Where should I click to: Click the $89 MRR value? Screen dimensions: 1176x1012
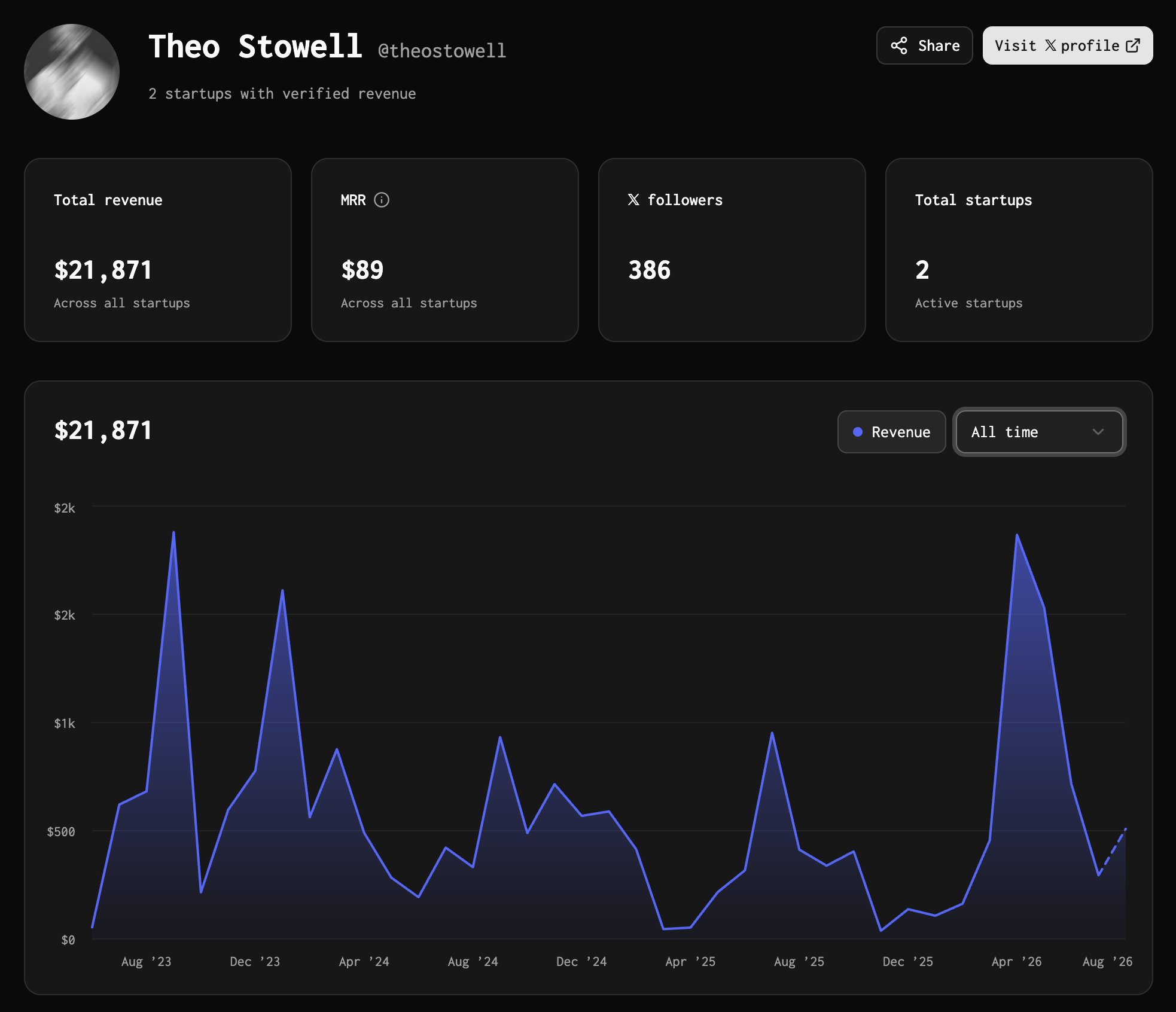pos(362,270)
